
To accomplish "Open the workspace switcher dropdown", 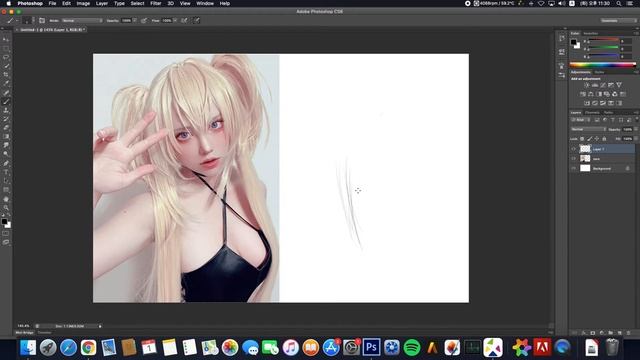I will tap(618, 20).
